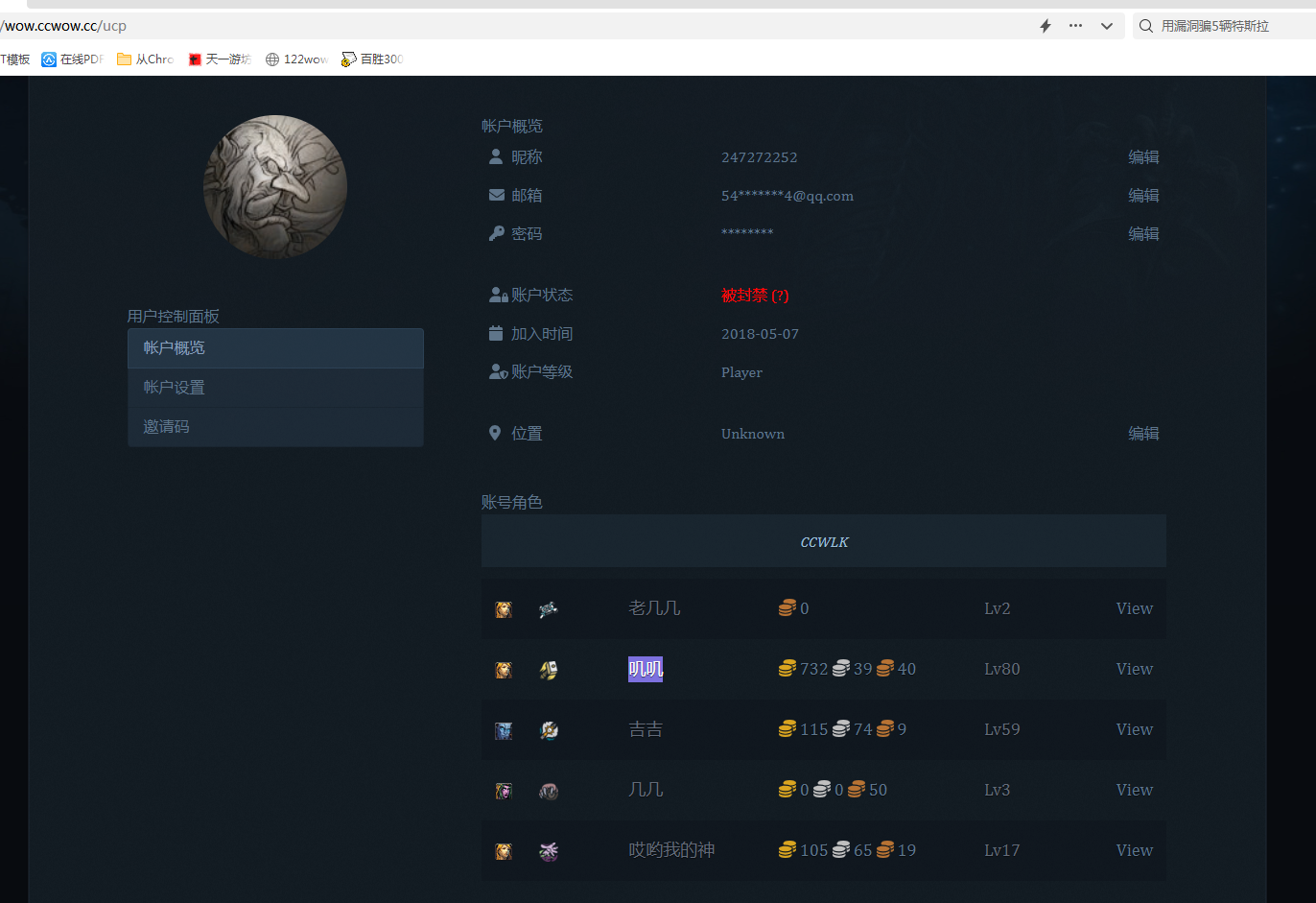Viewport: 1316px width, 903px height.
Task: Select the blood elf avatar icon beside 老几几
Action: 503,608
